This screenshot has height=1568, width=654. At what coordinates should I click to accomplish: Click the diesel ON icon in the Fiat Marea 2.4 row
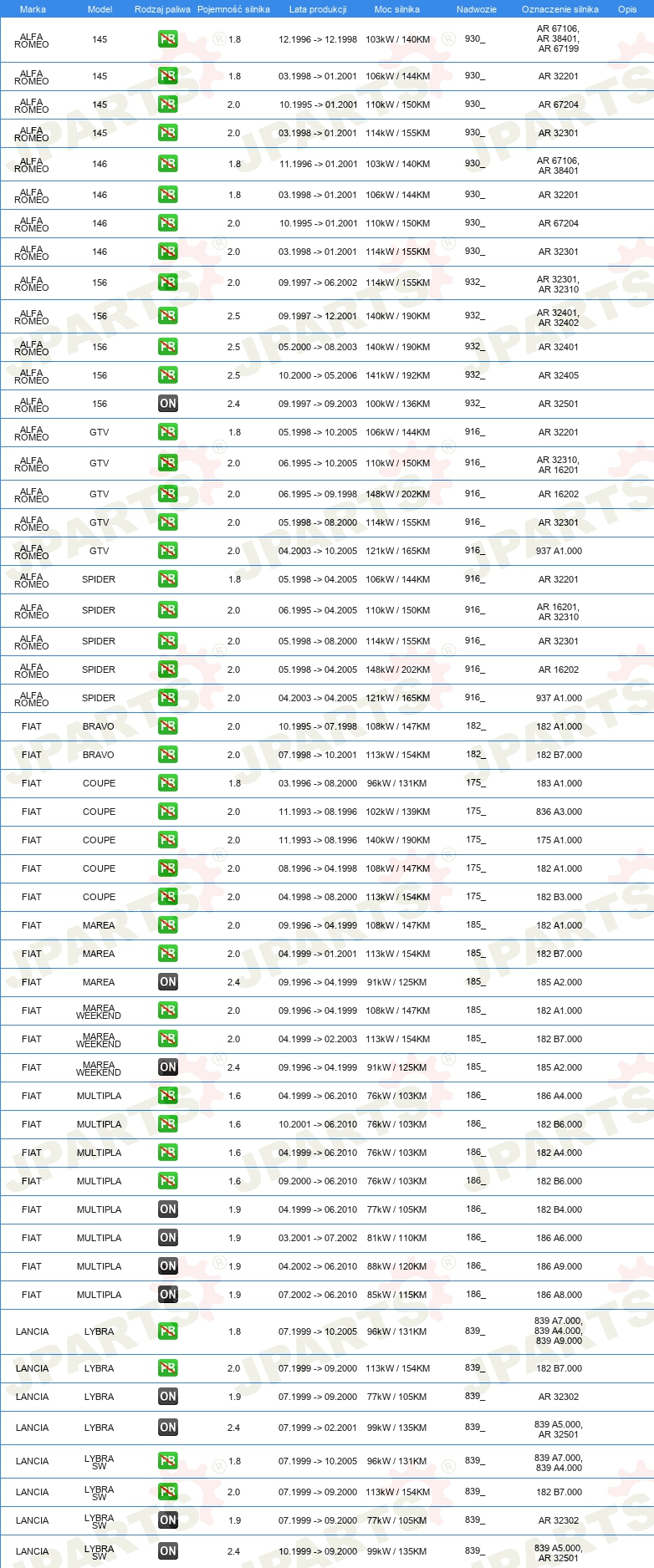[x=168, y=982]
